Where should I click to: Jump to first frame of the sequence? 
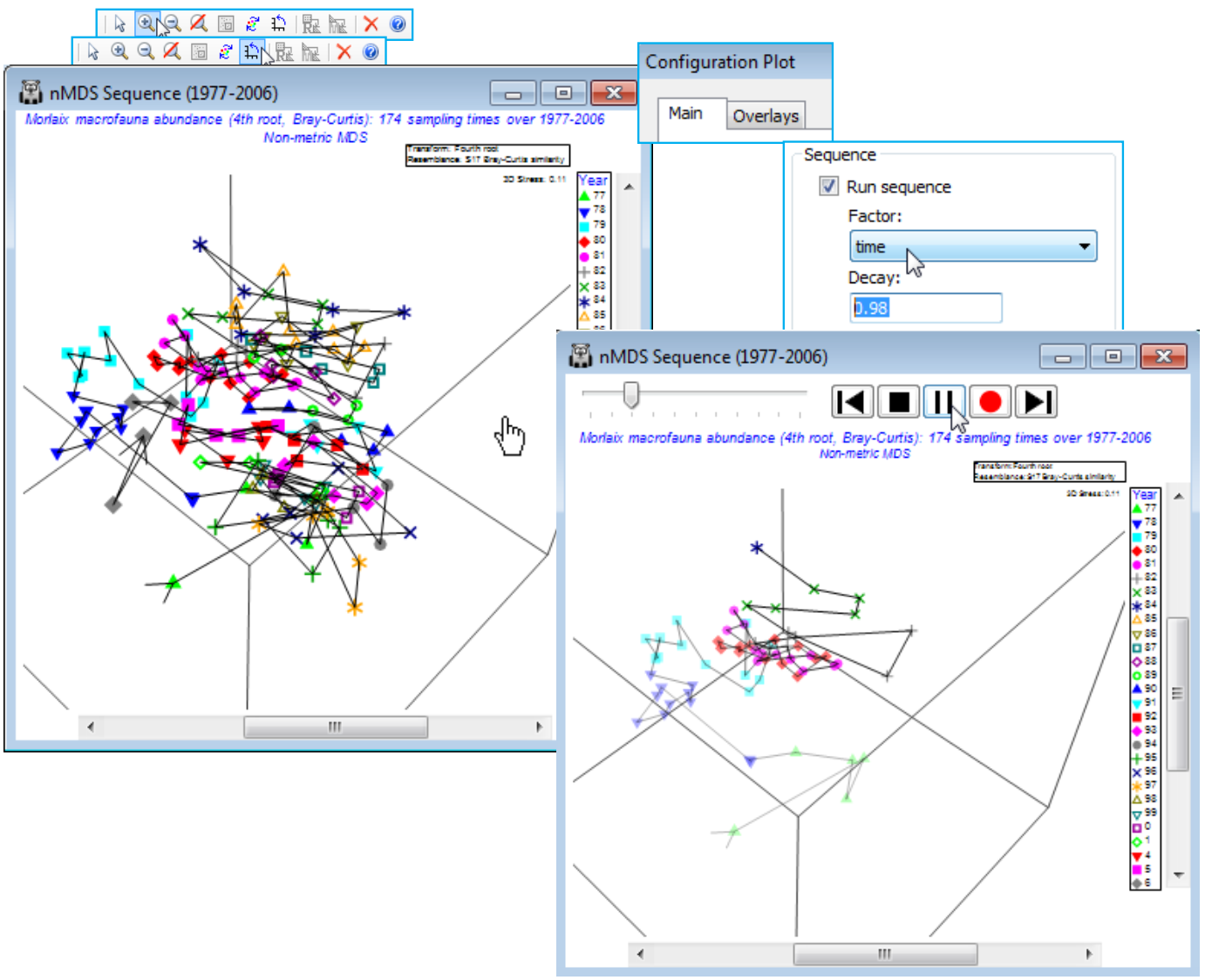tap(852, 402)
